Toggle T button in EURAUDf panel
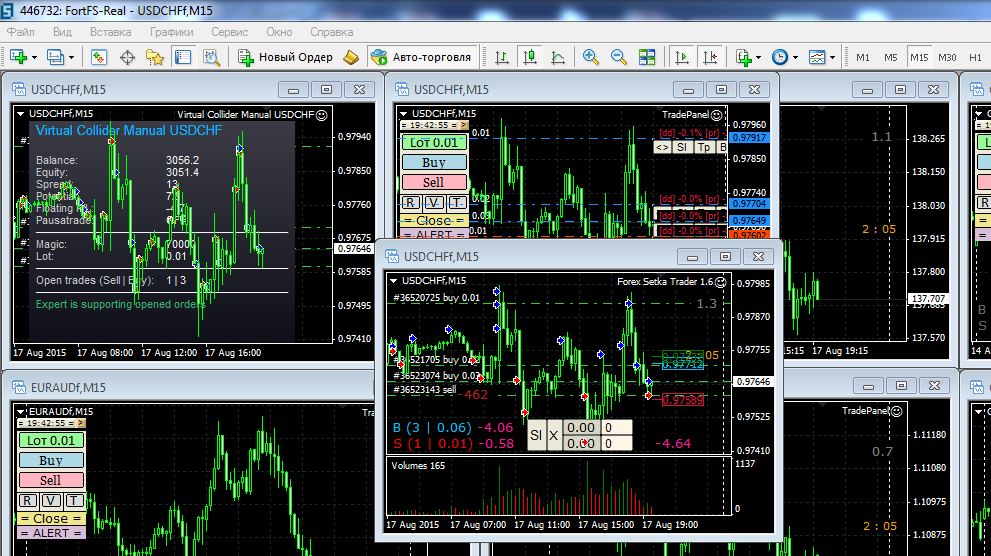Viewport: 991px width, 556px height. (74, 500)
